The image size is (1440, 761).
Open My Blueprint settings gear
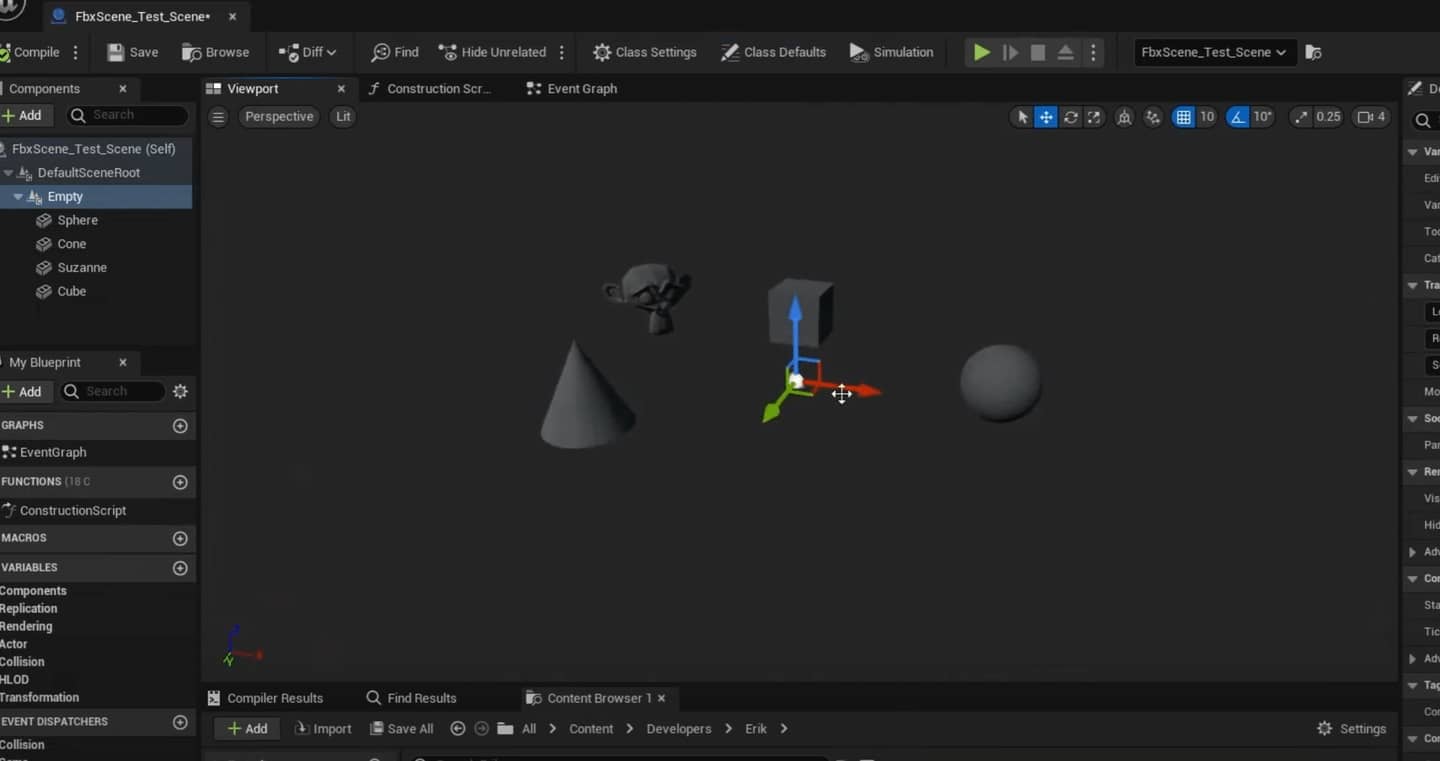tap(180, 392)
